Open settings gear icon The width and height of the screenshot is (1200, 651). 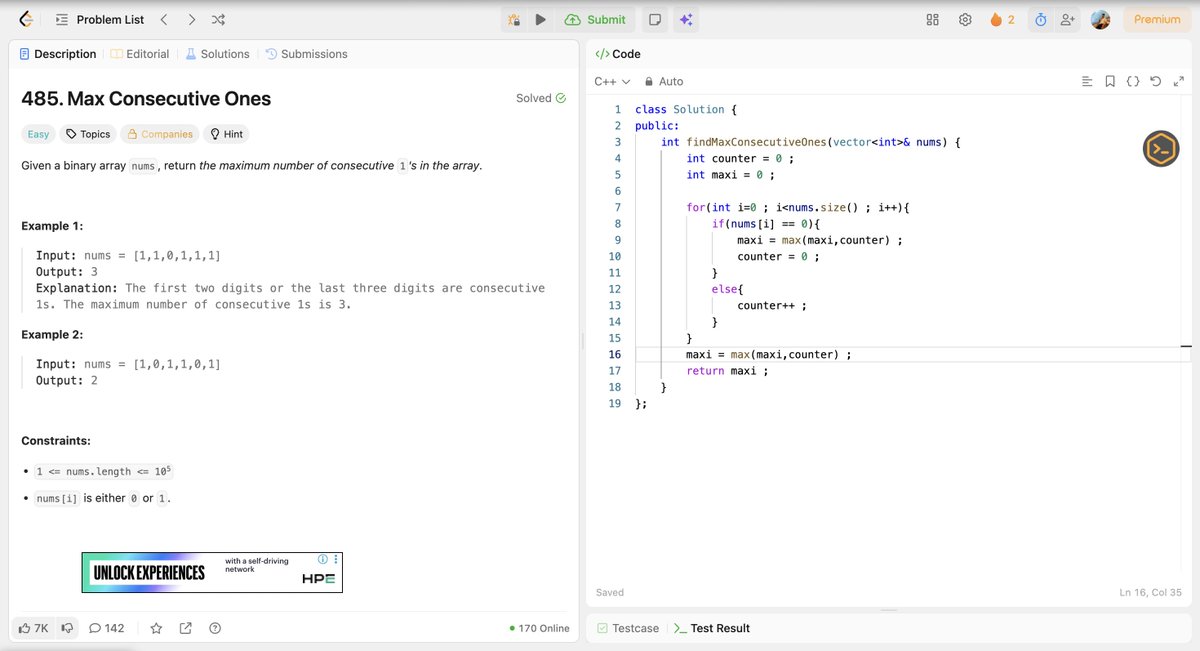click(965, 19)
